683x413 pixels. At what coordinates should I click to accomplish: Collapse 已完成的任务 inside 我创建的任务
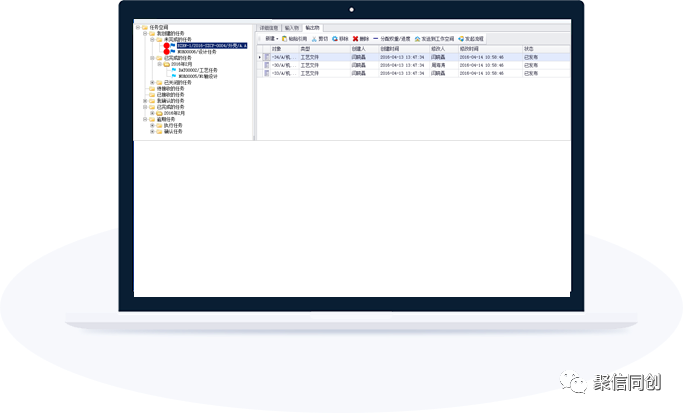coord(152,58)
